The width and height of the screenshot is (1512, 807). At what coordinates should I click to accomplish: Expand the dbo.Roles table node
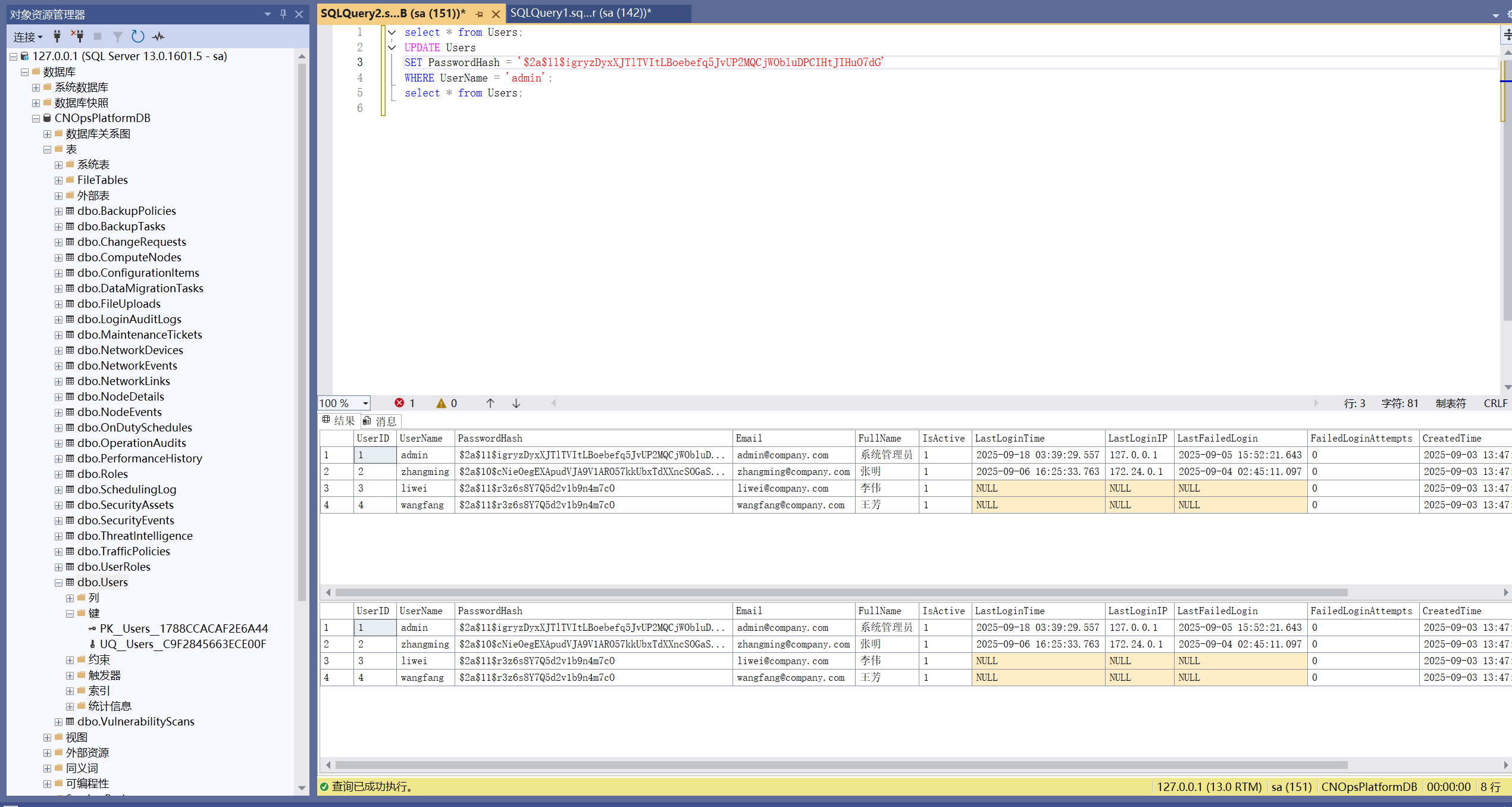coord(58,474)
